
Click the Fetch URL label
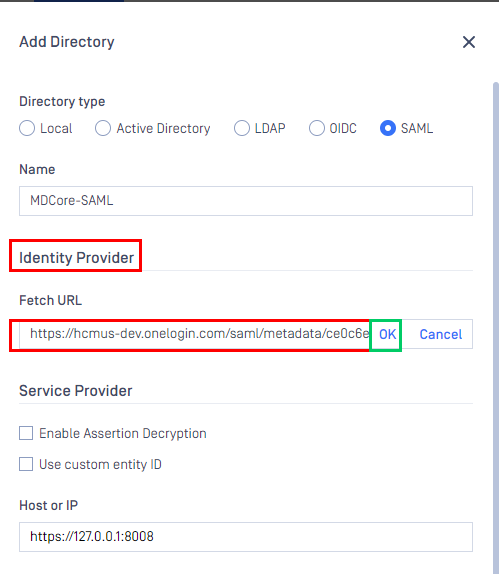[x=51, y=300]
